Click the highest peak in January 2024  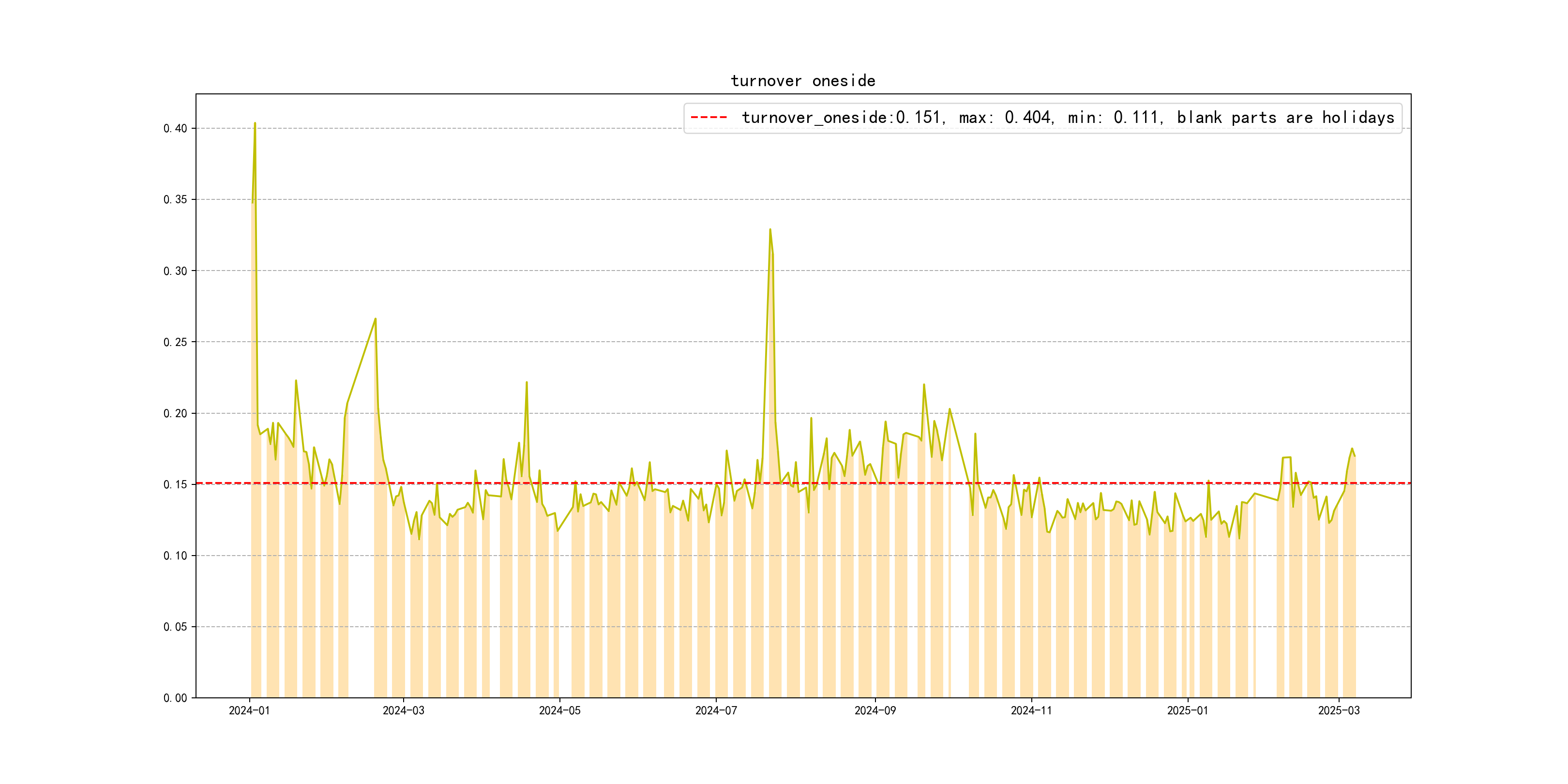pyautogui.click(x=255, y=123)
